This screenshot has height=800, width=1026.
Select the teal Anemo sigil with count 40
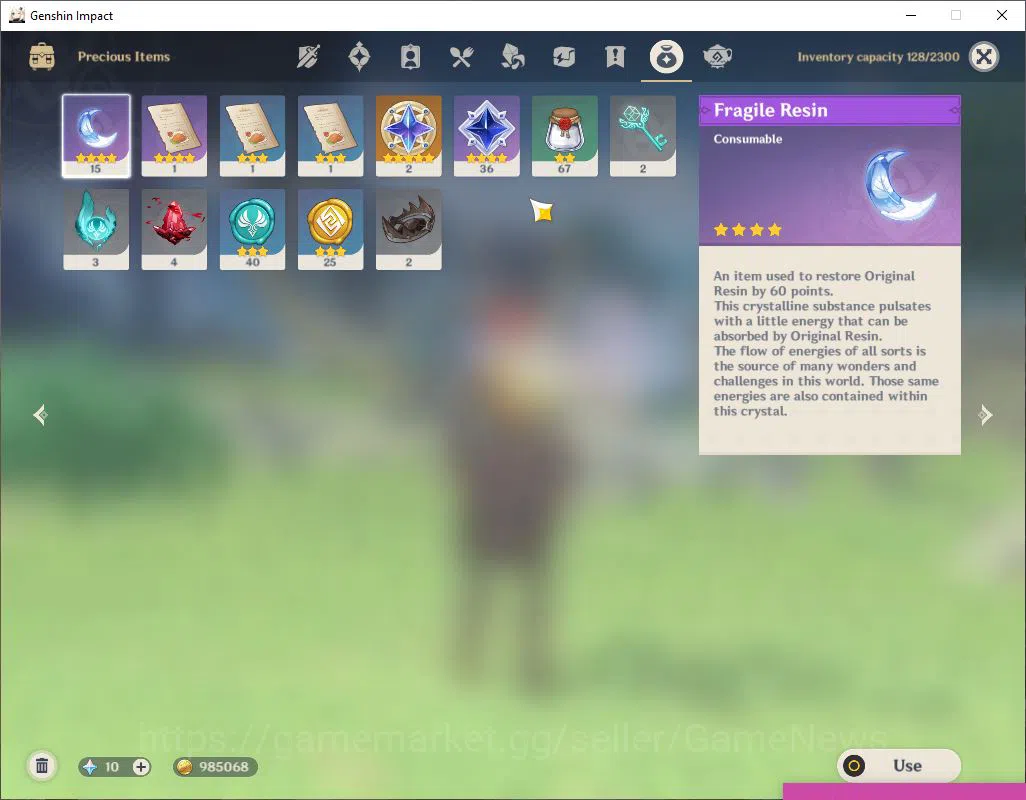252,230
